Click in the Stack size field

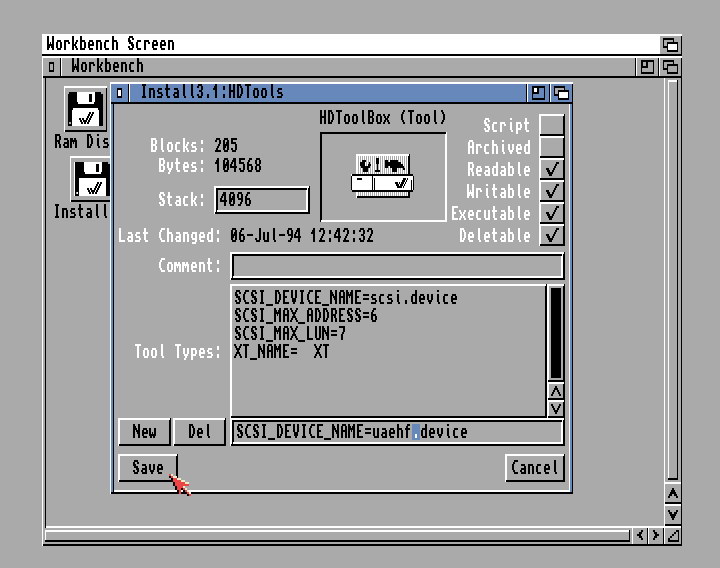(x=262, y=199)
